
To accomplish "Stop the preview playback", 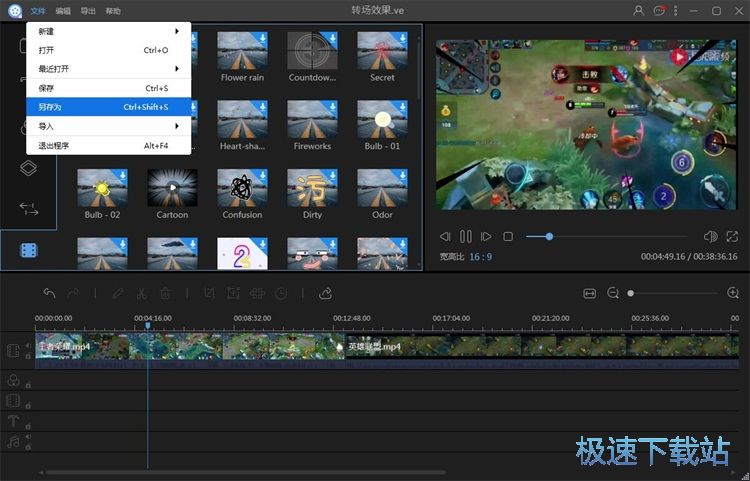I will [x=508, y=236].
